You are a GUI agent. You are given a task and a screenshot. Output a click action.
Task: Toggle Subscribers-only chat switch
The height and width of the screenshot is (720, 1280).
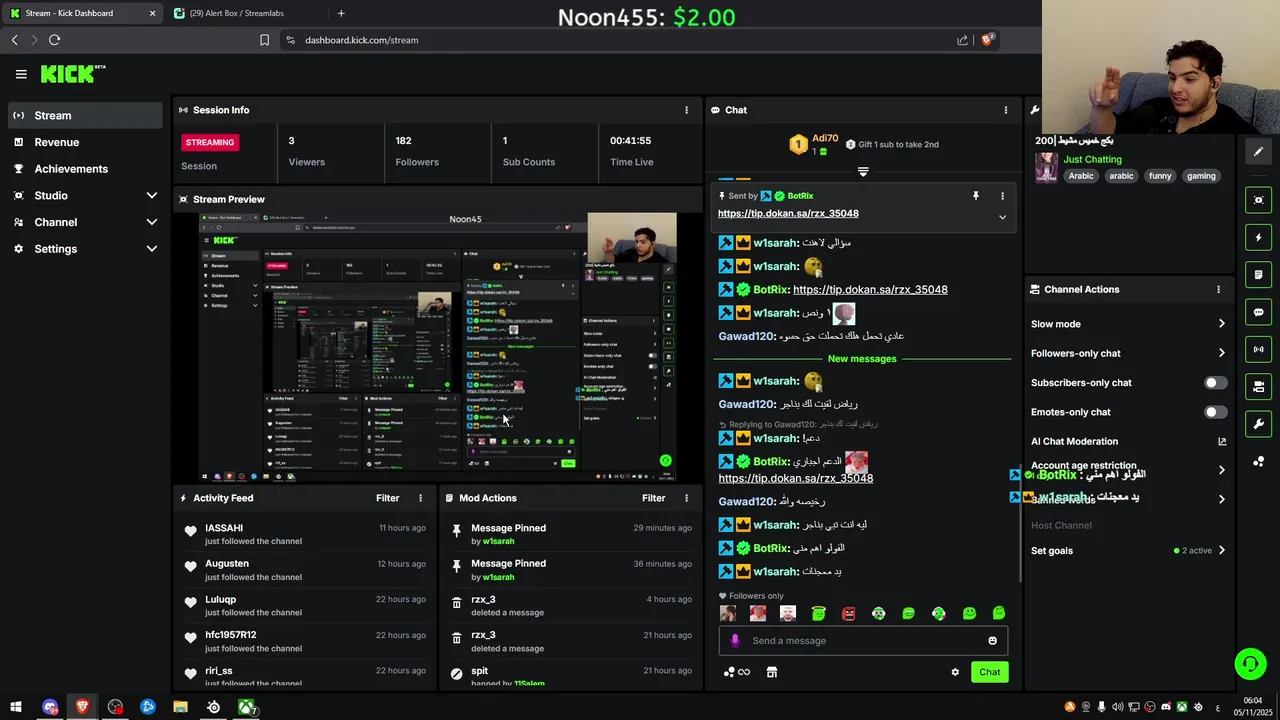click(1215, 383)
